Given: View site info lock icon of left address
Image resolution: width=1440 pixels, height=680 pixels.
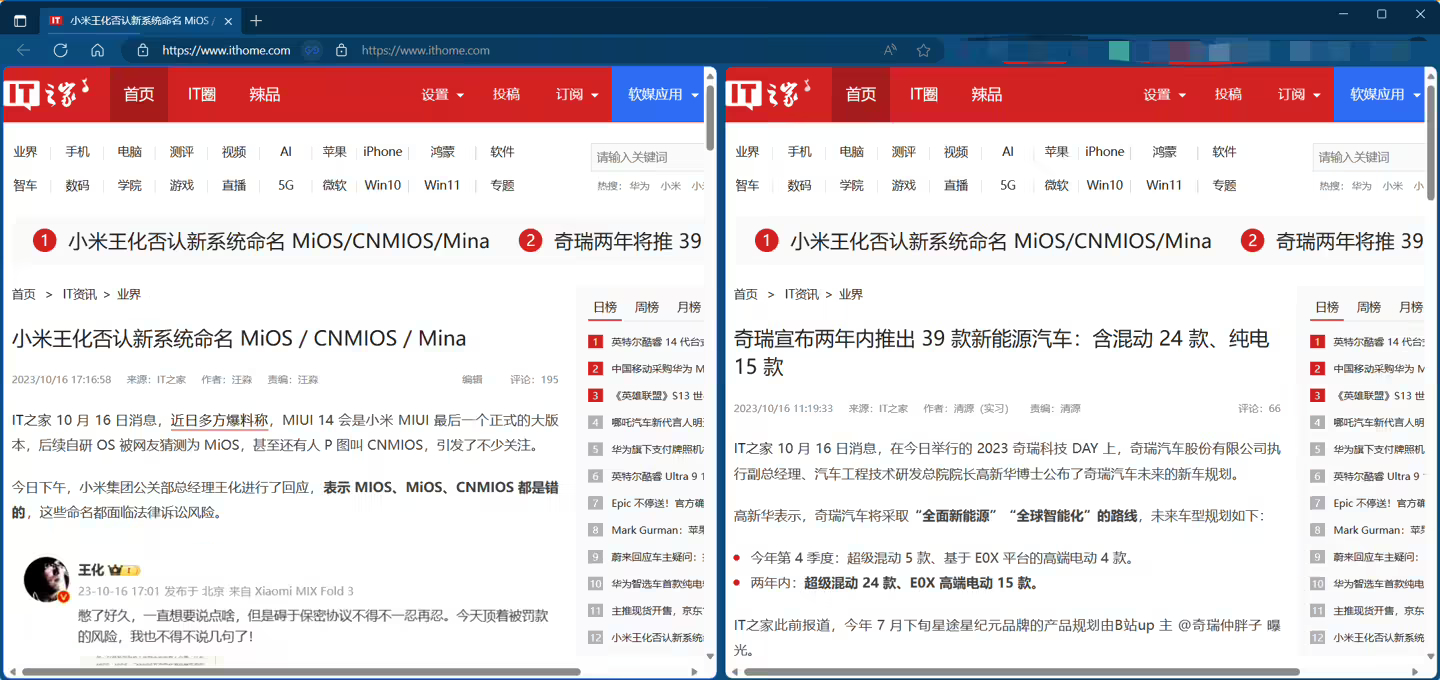Looking at the screenshot, I should (142, 50).
